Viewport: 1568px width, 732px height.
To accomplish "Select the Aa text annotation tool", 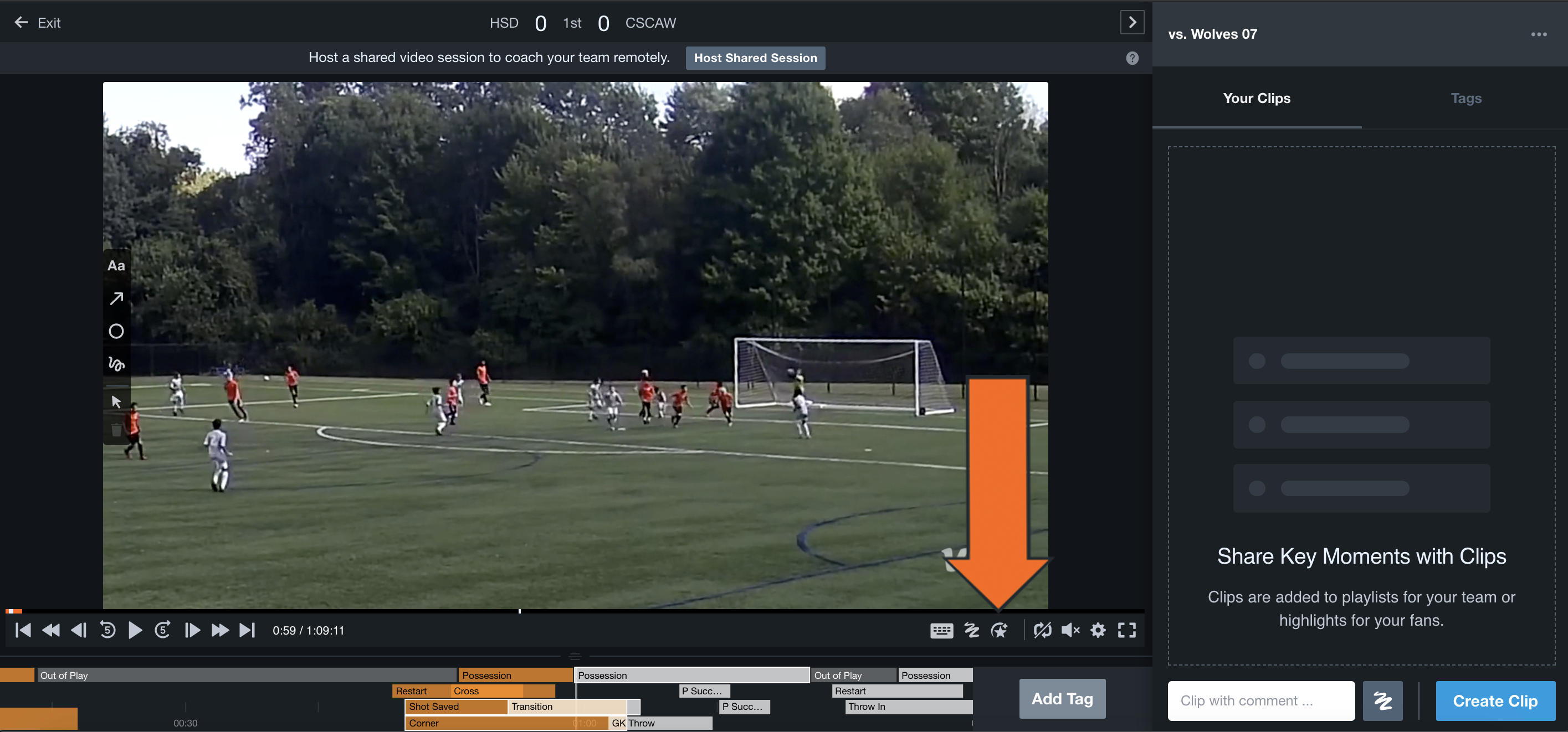I will coord(116,265).
